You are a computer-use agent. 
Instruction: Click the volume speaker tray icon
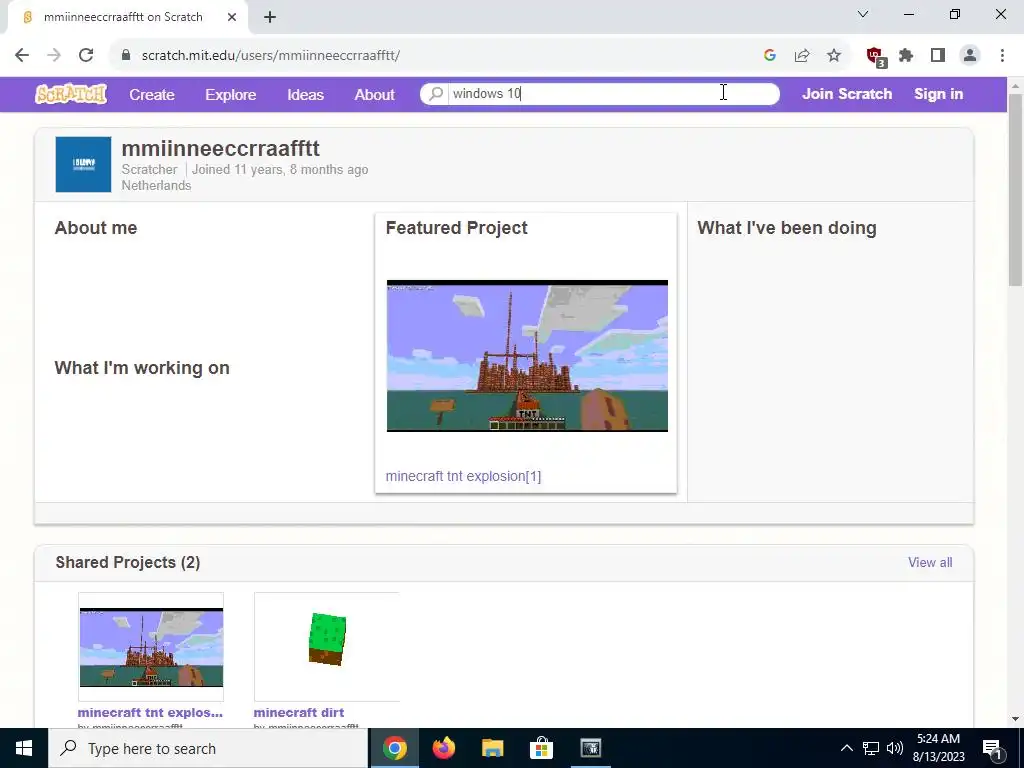click(895, 748)
